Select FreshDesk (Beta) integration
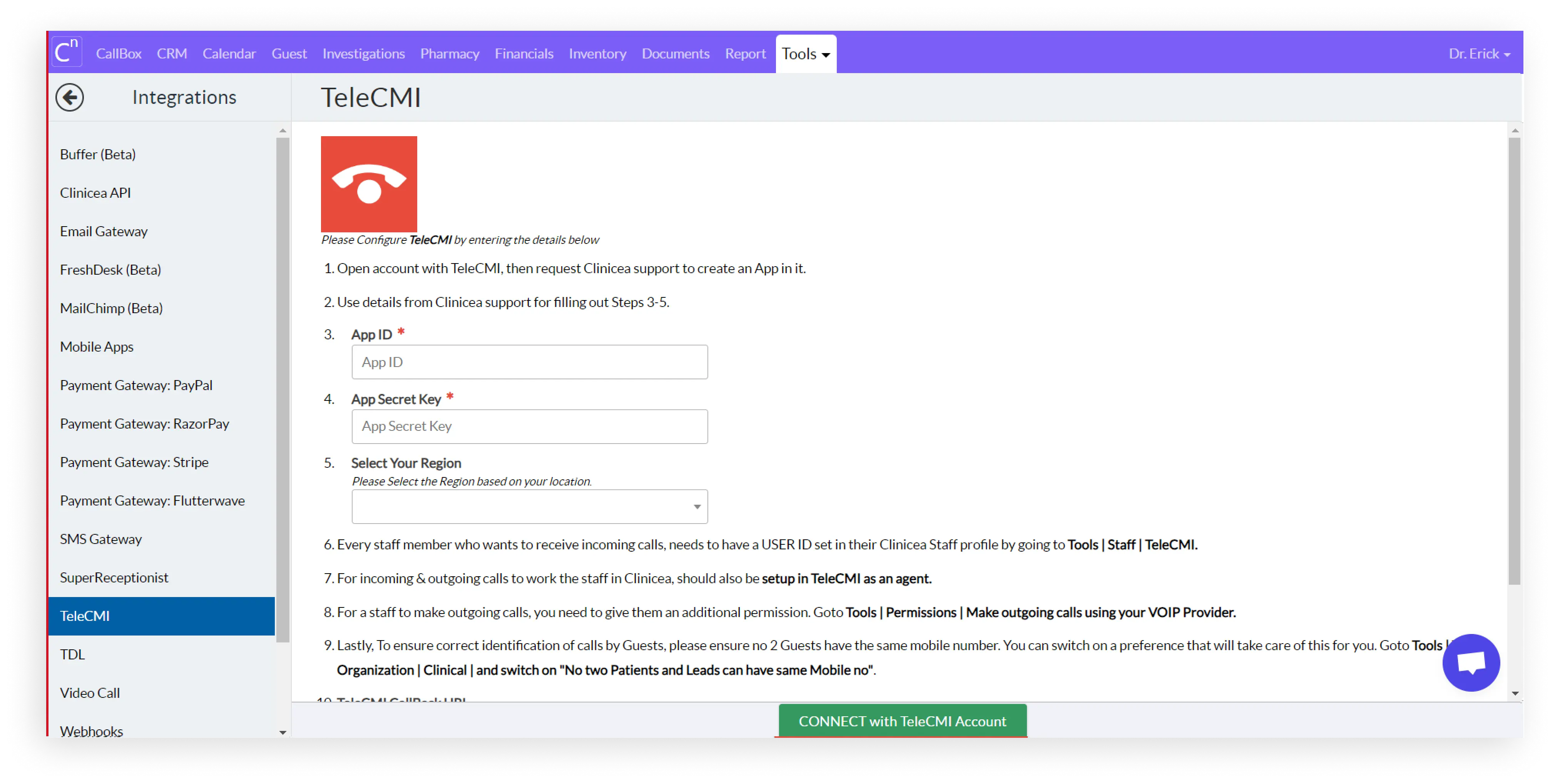1555x784 pixels. [x=161, y=270]
